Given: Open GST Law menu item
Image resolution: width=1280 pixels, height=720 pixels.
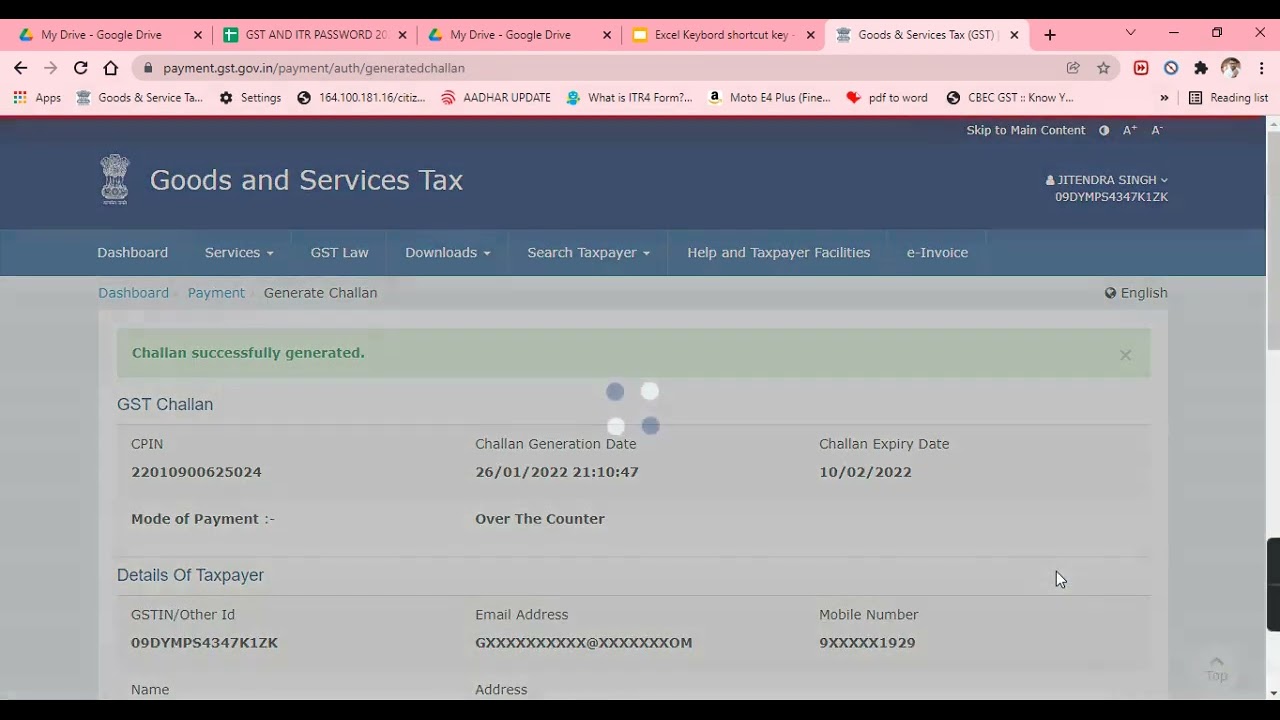Looking at the screenshot, I should [339, 252].
